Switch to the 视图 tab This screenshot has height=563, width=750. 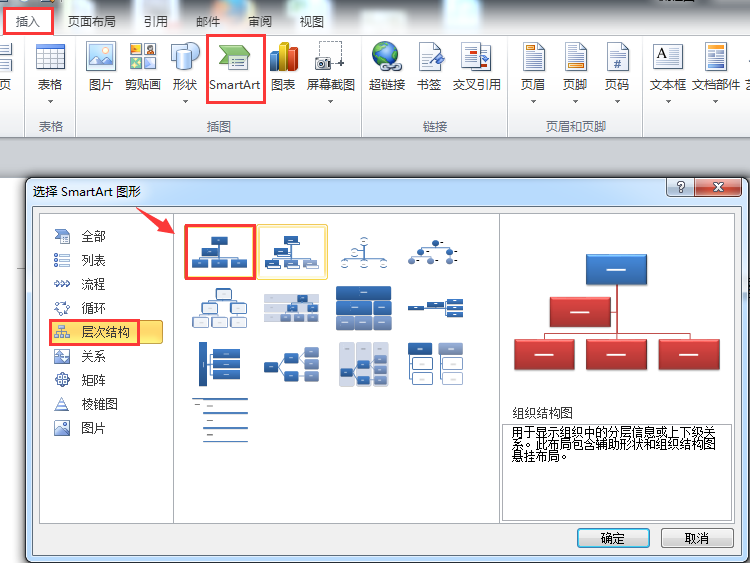point(311,22)
